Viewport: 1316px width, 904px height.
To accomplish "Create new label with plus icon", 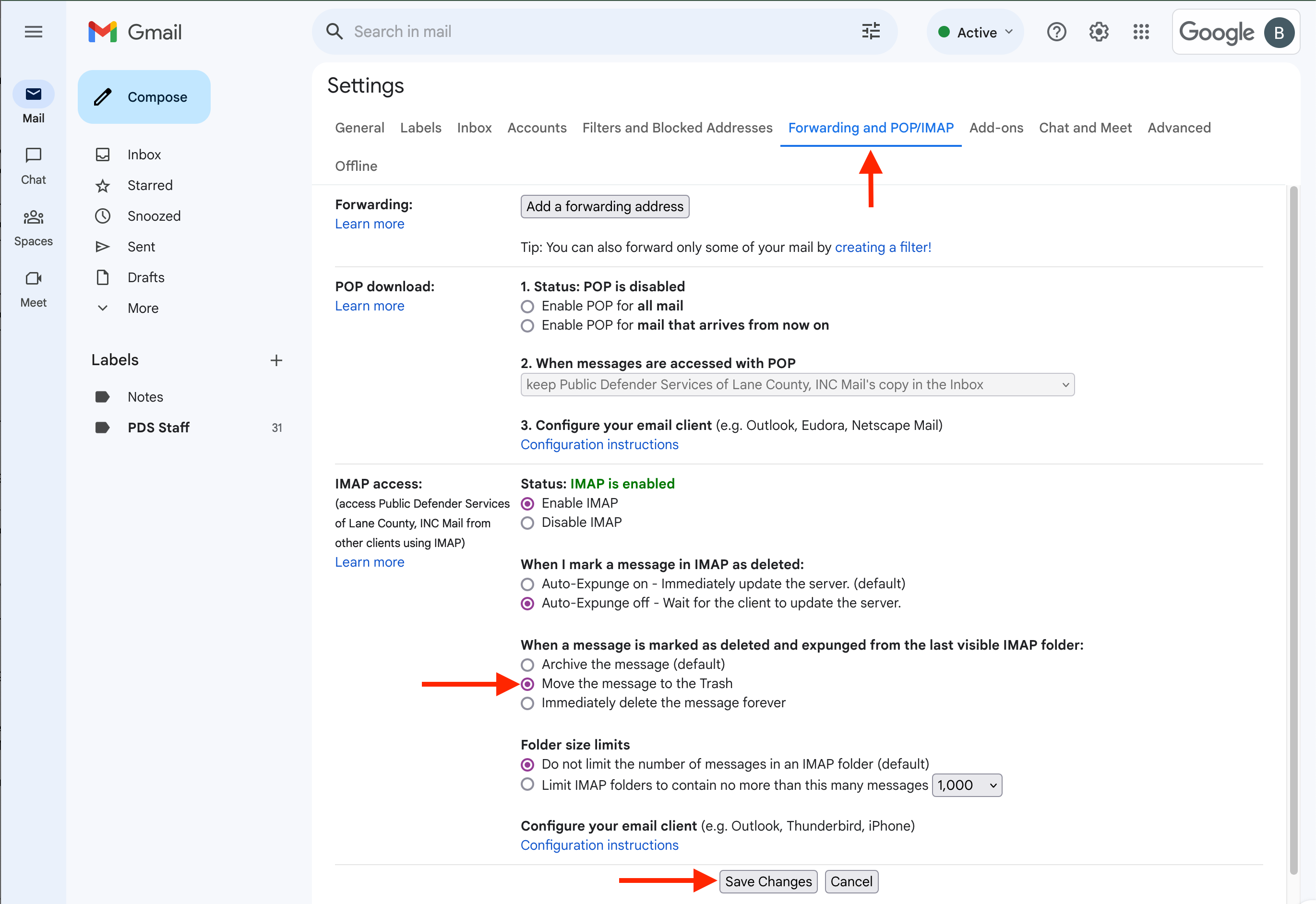I will [x=276, y=360].
